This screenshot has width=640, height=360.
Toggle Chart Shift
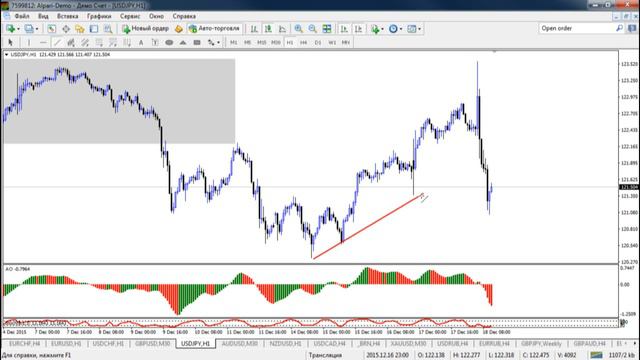click(x=358, y=29)
